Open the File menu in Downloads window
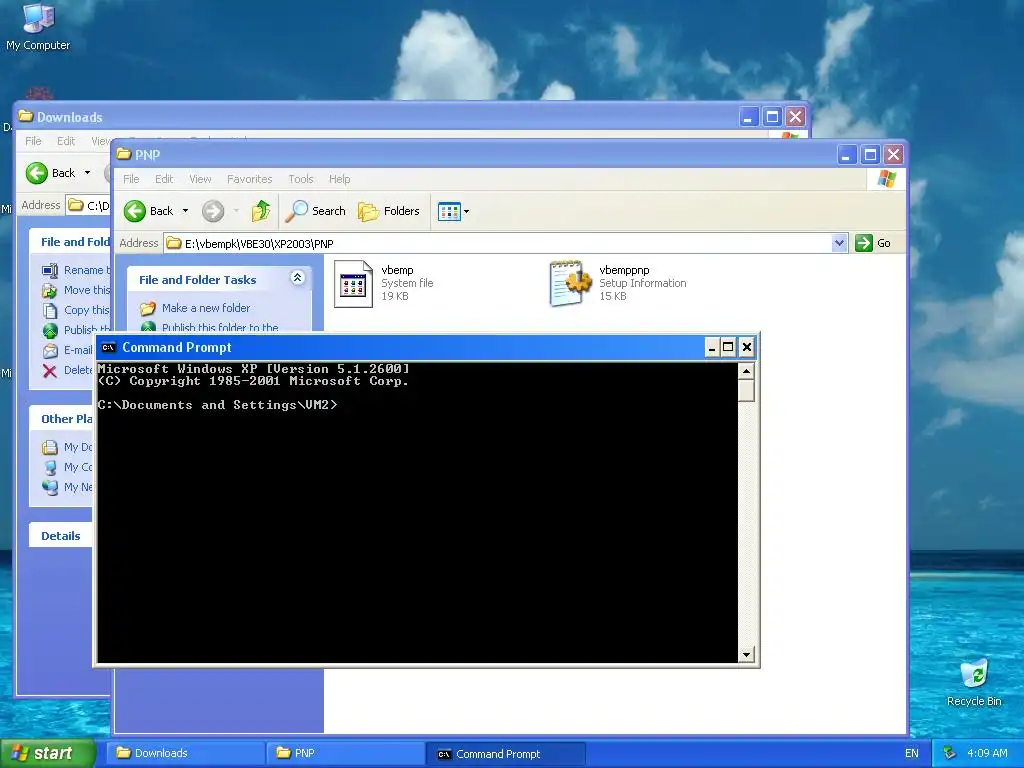The width and height of the screenshot is (1024, 768). (x=33, y=141)
